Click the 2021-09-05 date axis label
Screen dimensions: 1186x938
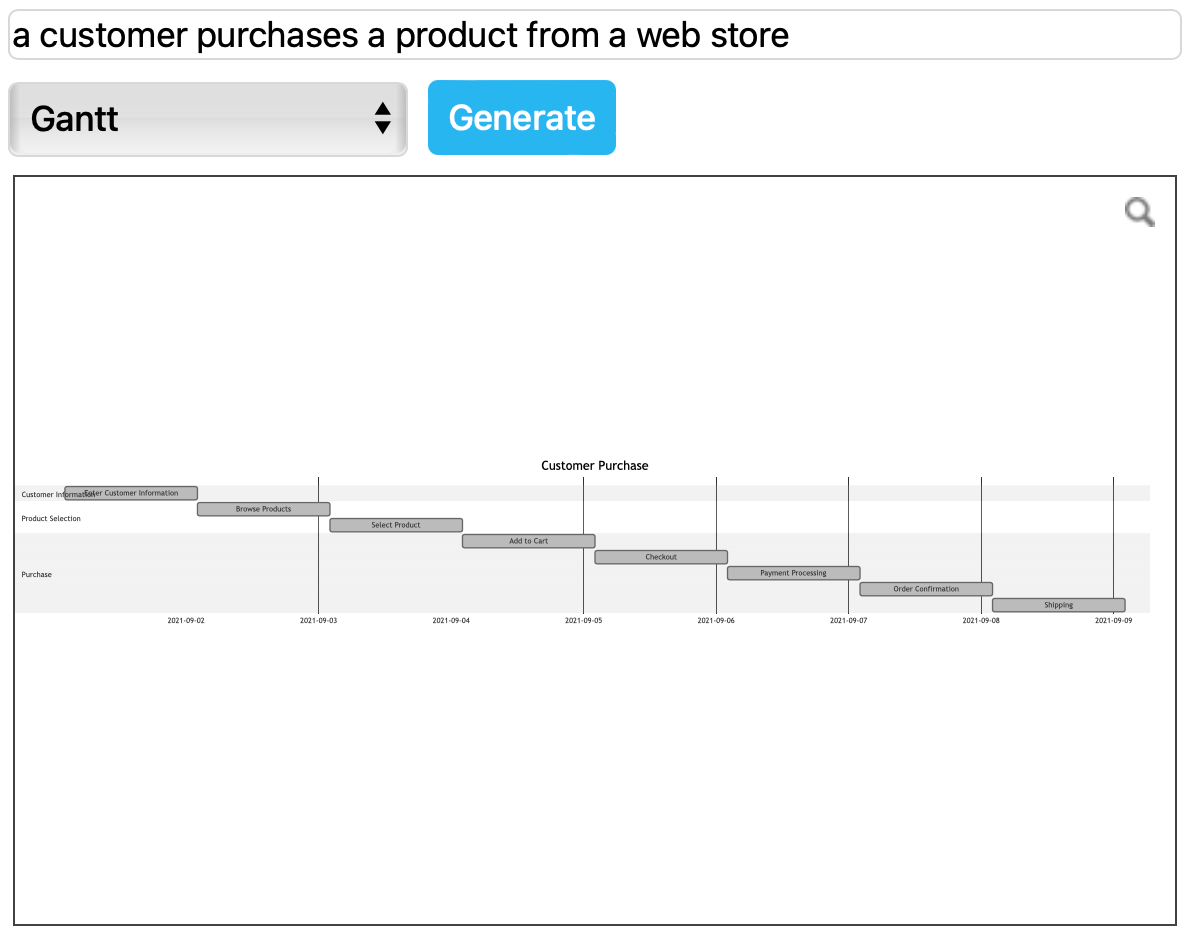[x=583, y=621]
